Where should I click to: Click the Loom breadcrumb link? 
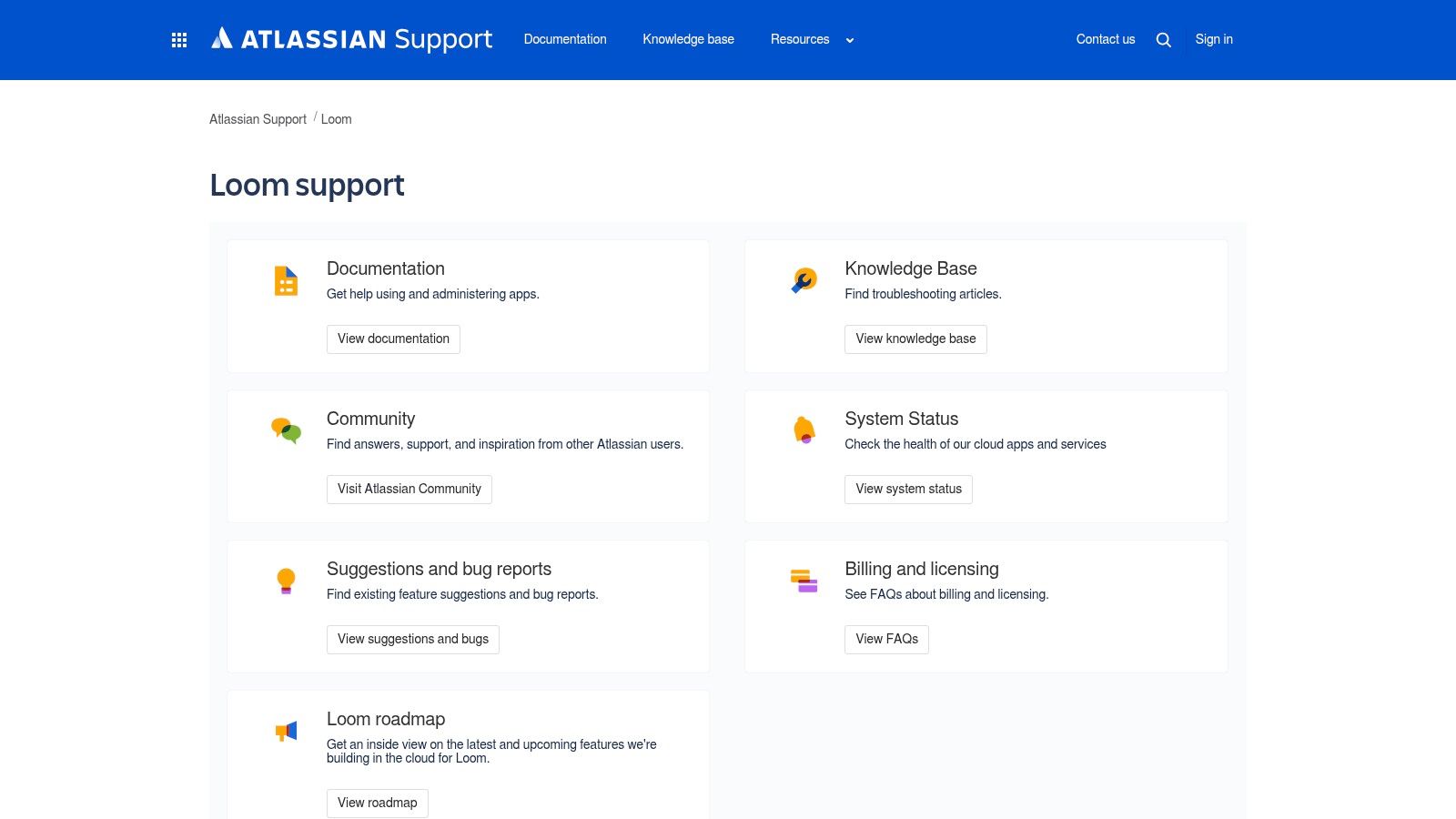336,119
